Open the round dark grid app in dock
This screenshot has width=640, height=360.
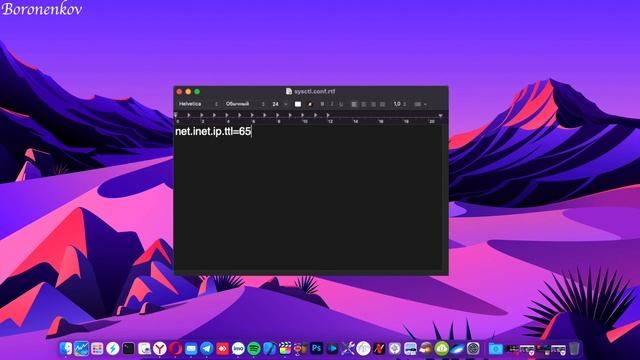(x=473, y=349)
